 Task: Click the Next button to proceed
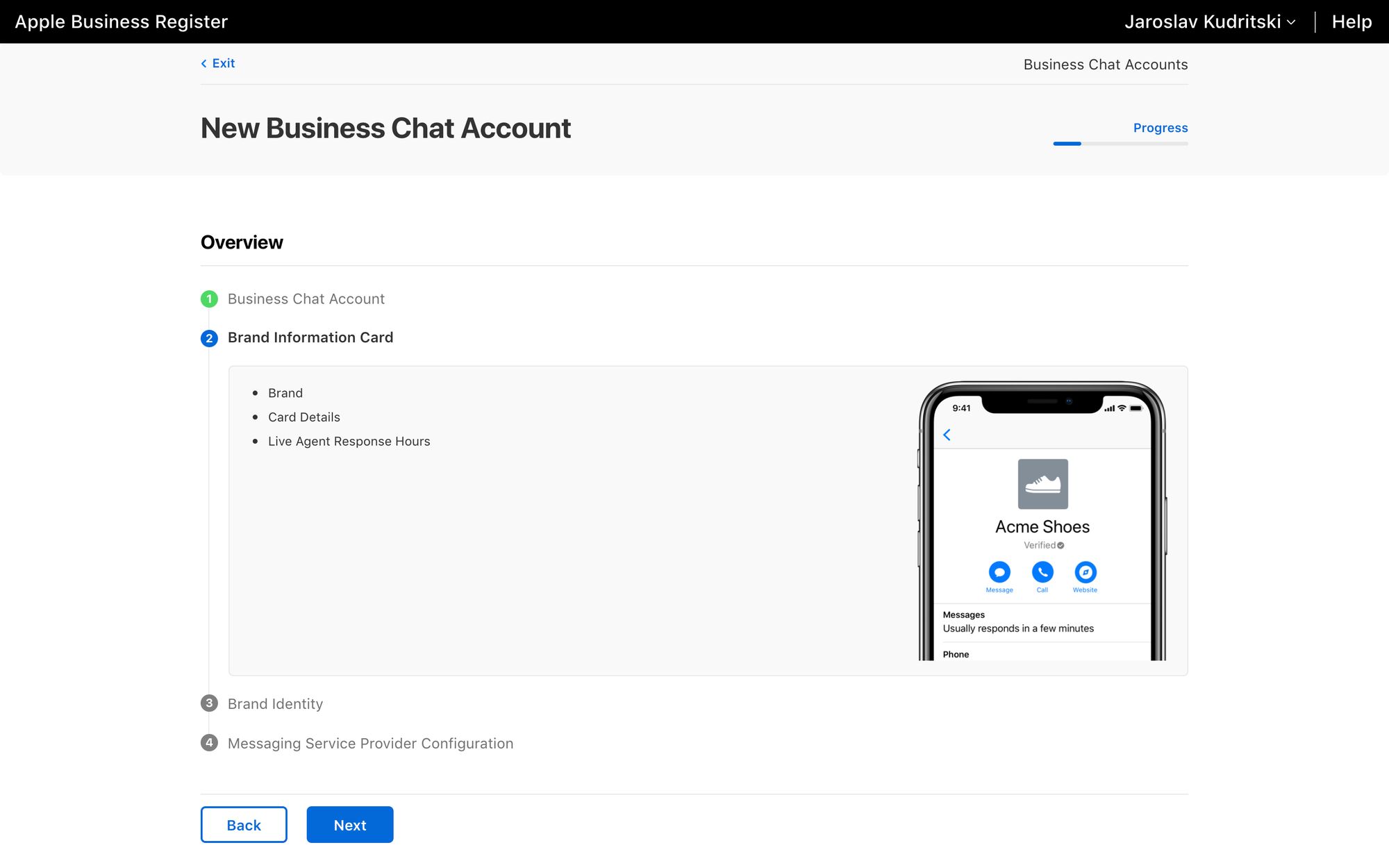click(x=350, y=825)
